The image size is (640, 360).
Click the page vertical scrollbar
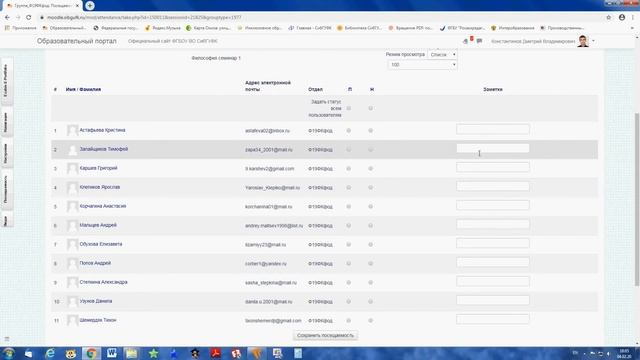point(637,199)
